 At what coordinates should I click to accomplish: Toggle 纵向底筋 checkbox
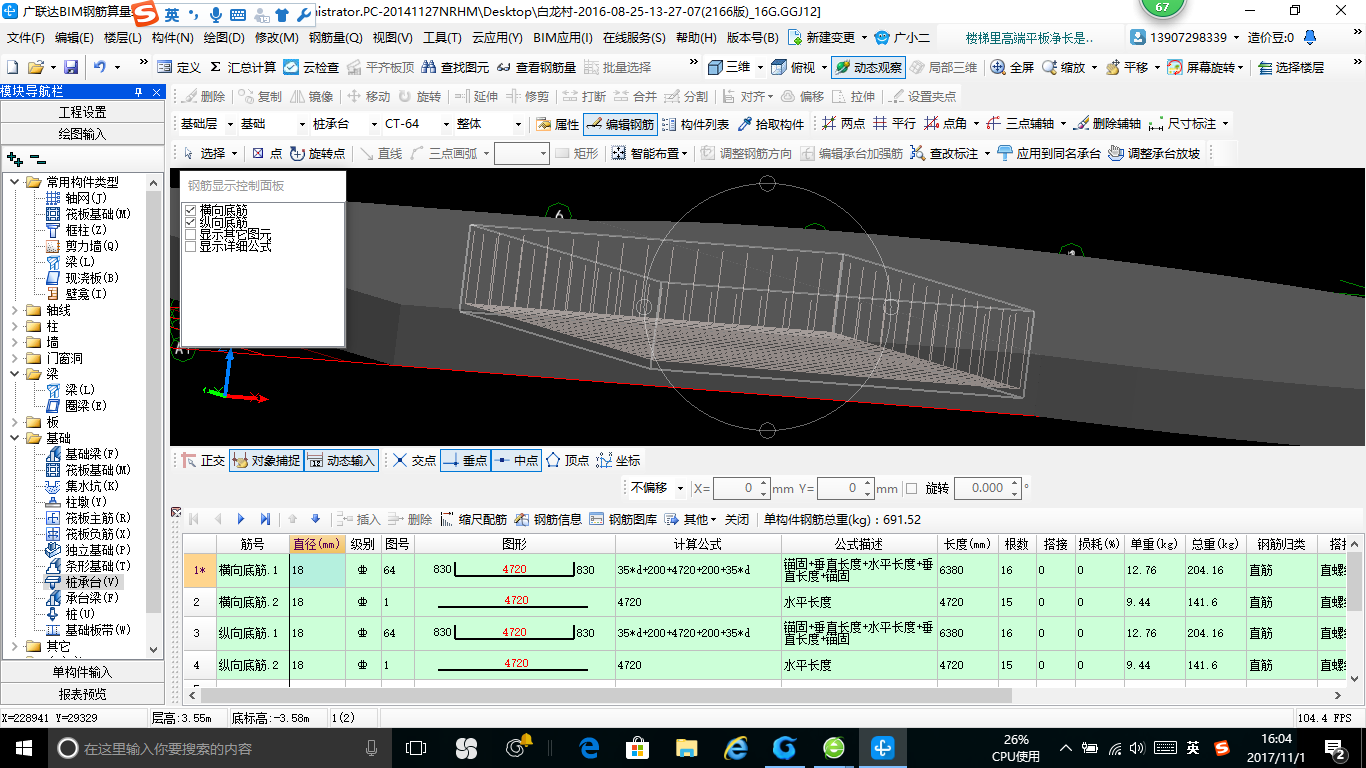click(190, 222)
